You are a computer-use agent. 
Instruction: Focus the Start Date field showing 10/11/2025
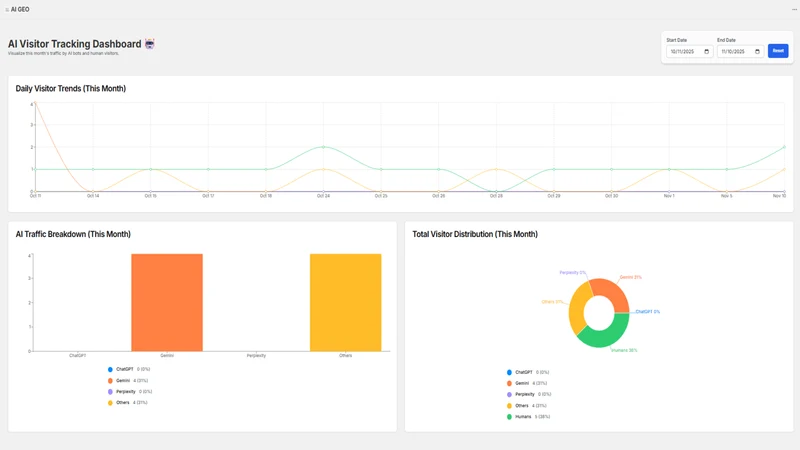click(690, 52)
